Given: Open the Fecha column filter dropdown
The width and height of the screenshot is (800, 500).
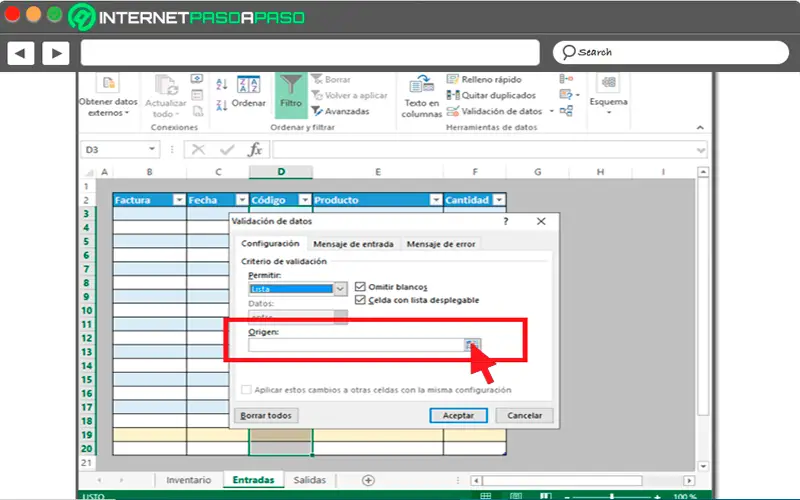Looking at the screenshot, I should [x=242, y=200].
